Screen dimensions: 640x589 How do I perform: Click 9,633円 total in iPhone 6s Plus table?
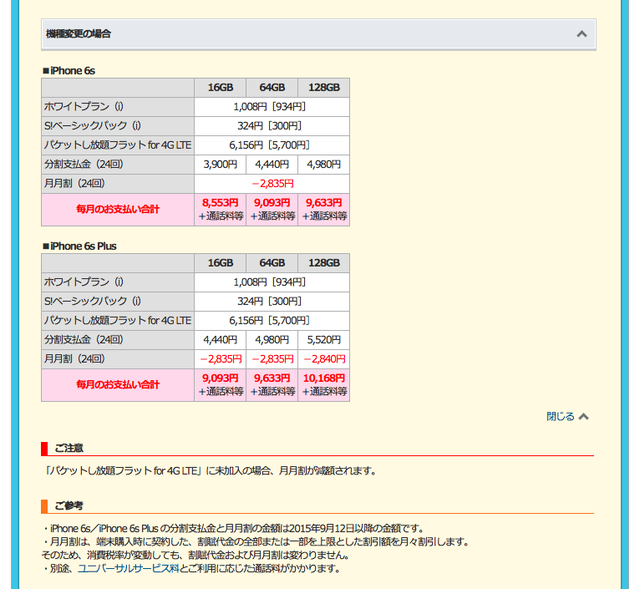click(272, 385)
